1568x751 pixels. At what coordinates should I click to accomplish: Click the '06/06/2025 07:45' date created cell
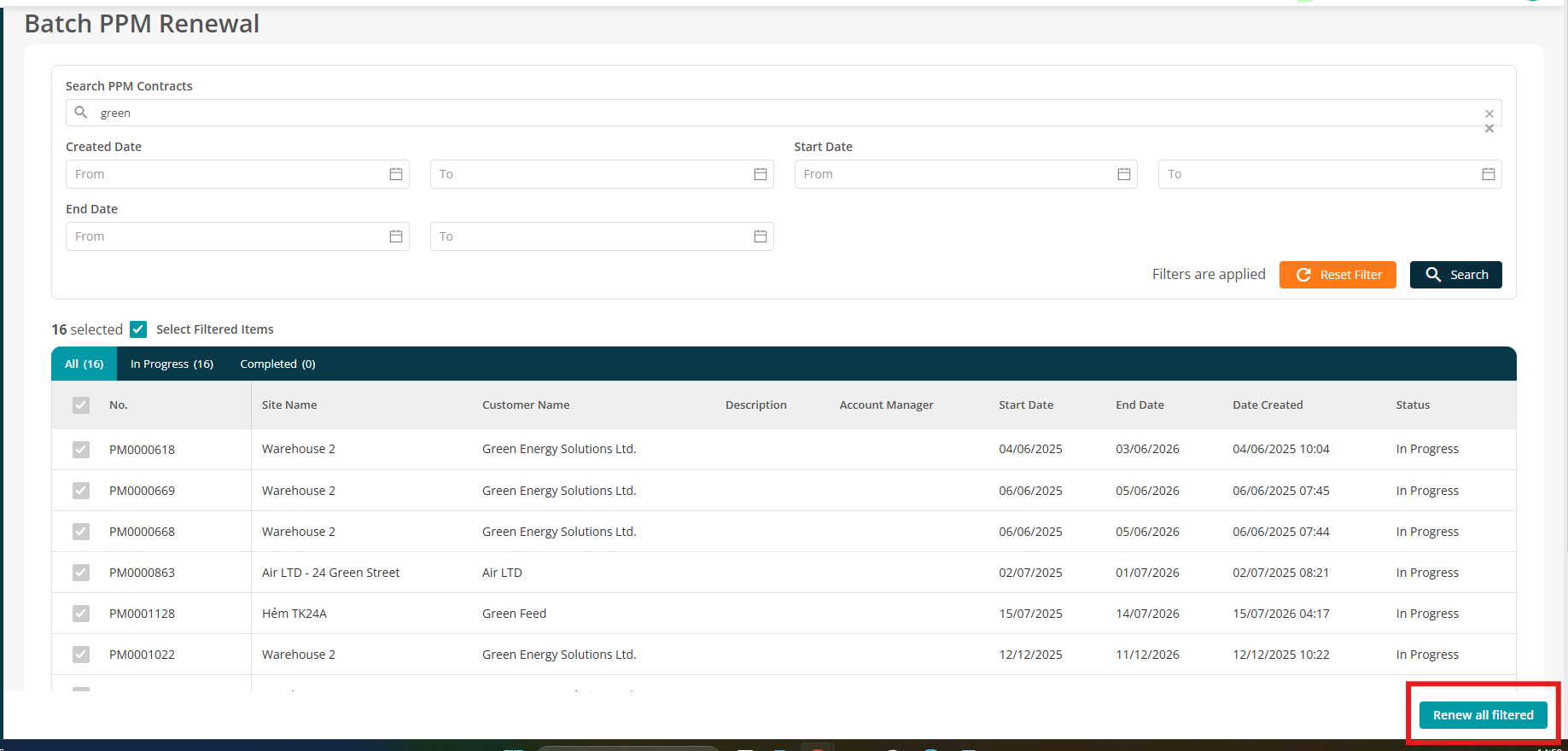point(1281,491)
